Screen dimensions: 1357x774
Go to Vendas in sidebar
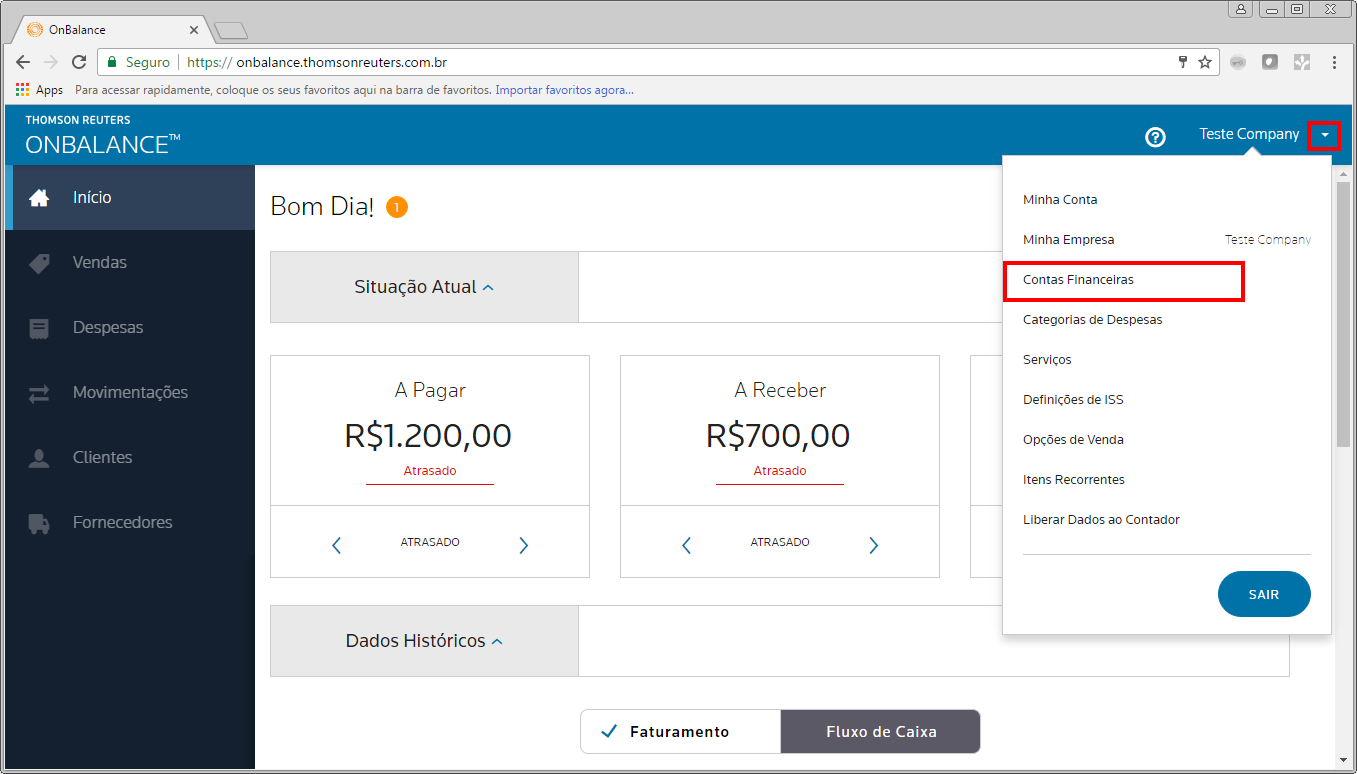[x=130, y=263]
